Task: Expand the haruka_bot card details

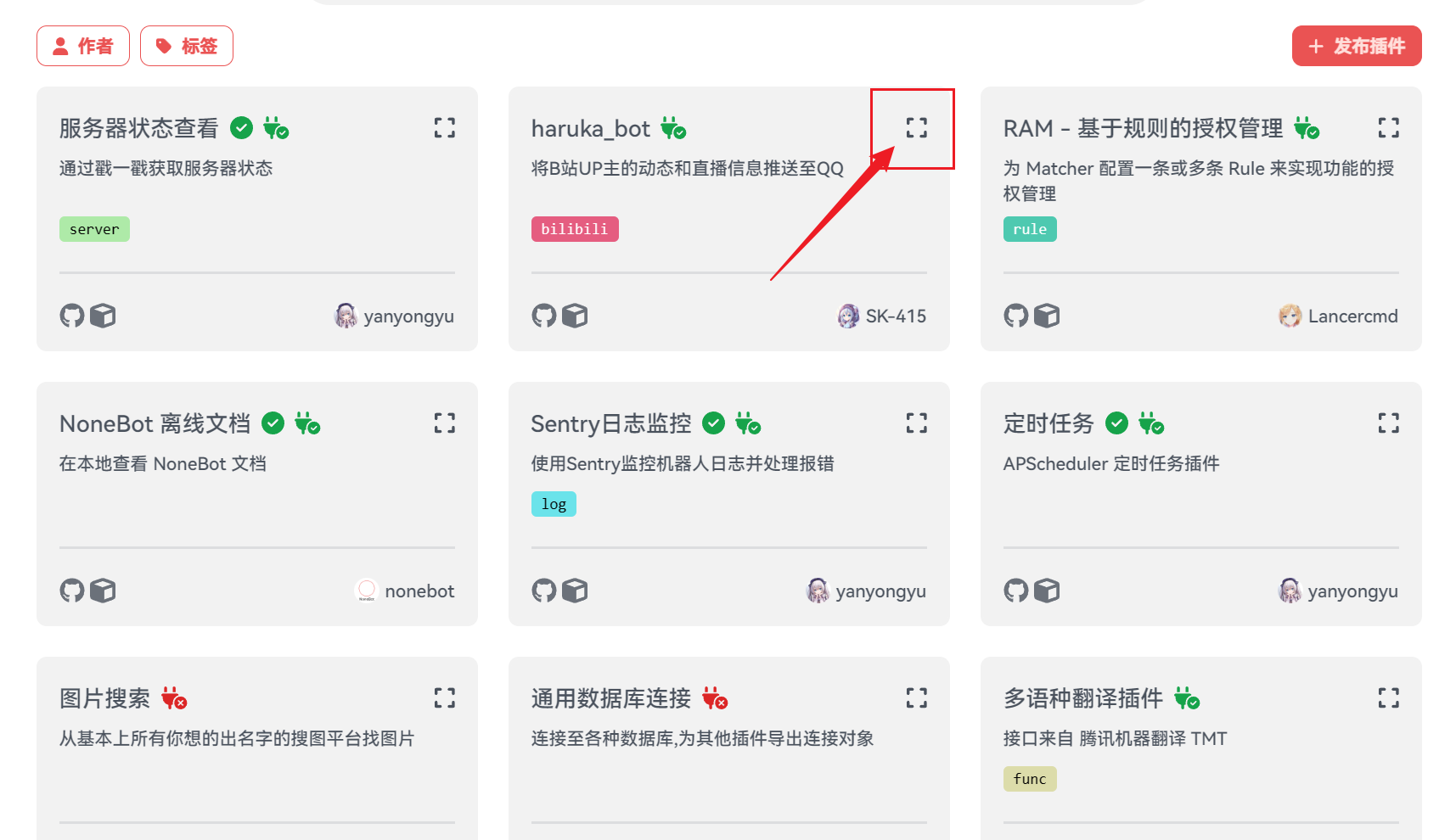Action: pyautogui.click(x=917, y=128)
